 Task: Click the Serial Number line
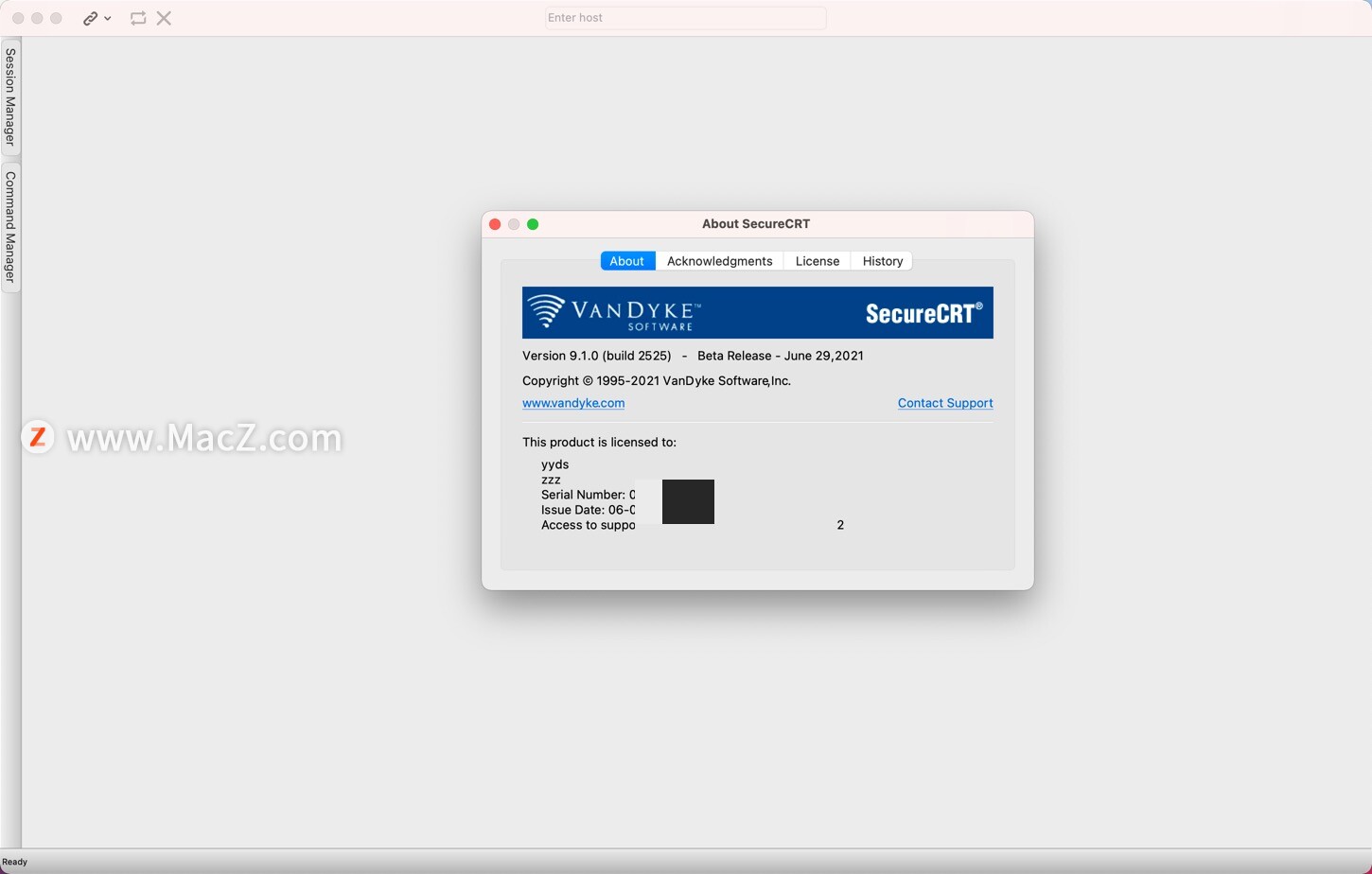click(x=588, y=495)
